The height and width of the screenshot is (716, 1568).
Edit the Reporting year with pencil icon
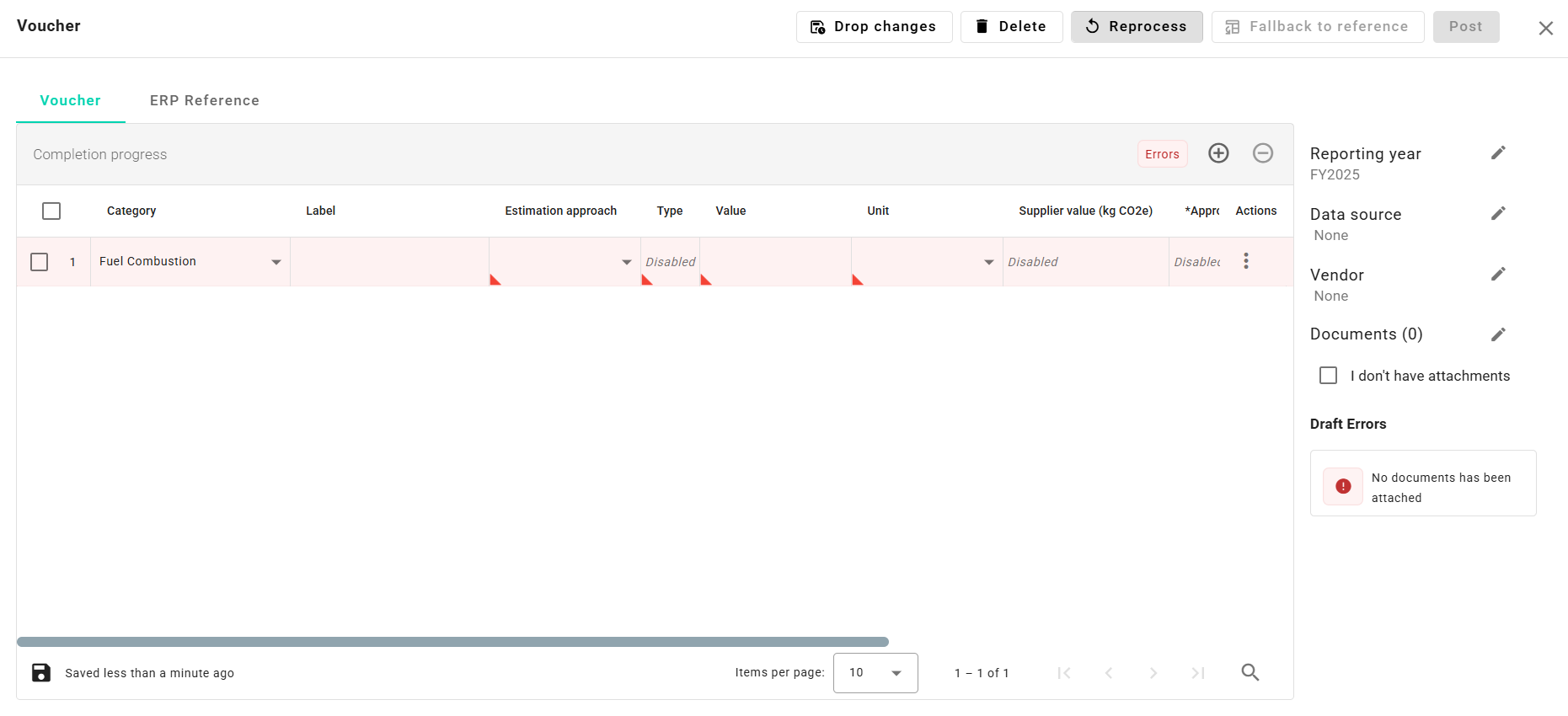point(1497,153)
